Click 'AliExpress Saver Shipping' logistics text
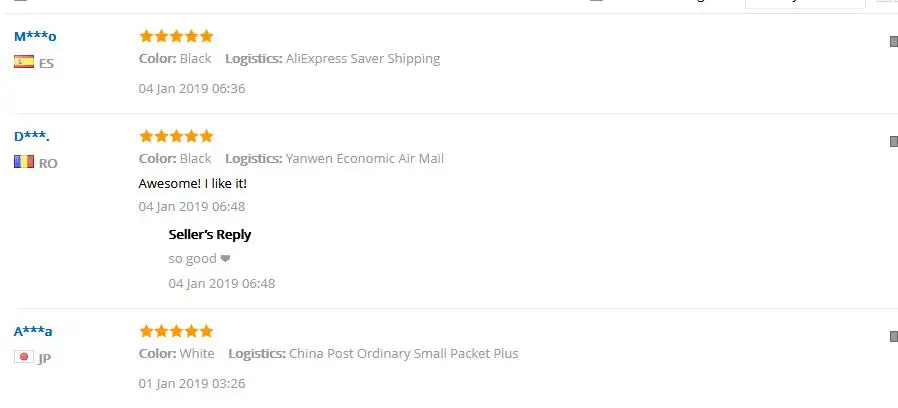This screenshot has height=408, width=898. (x=363, y=59)
